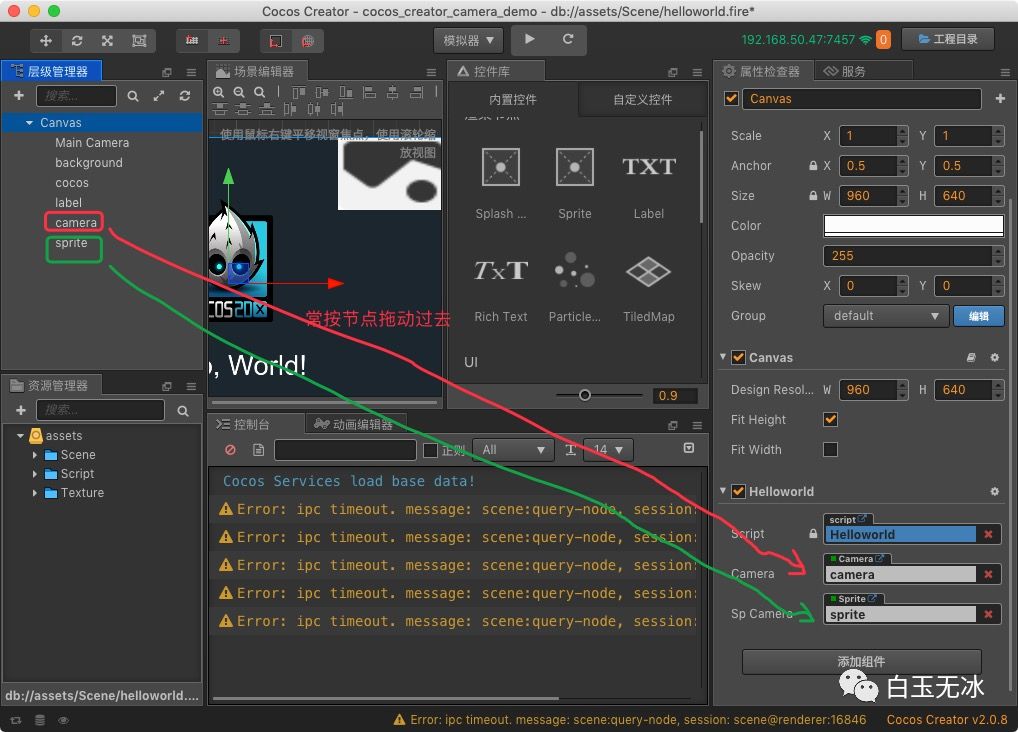The width and height of the screenshot is (1018, 732).
Task: Zoom out the scene editor
Action: [239, 92]
